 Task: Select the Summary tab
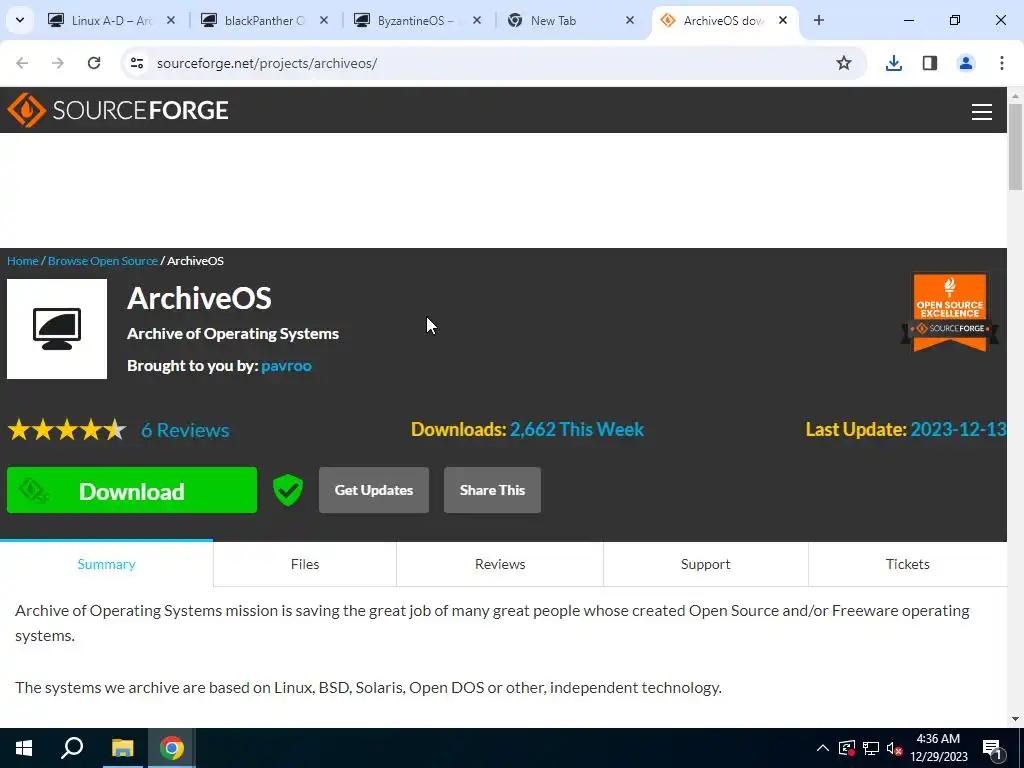click(106, 564)
